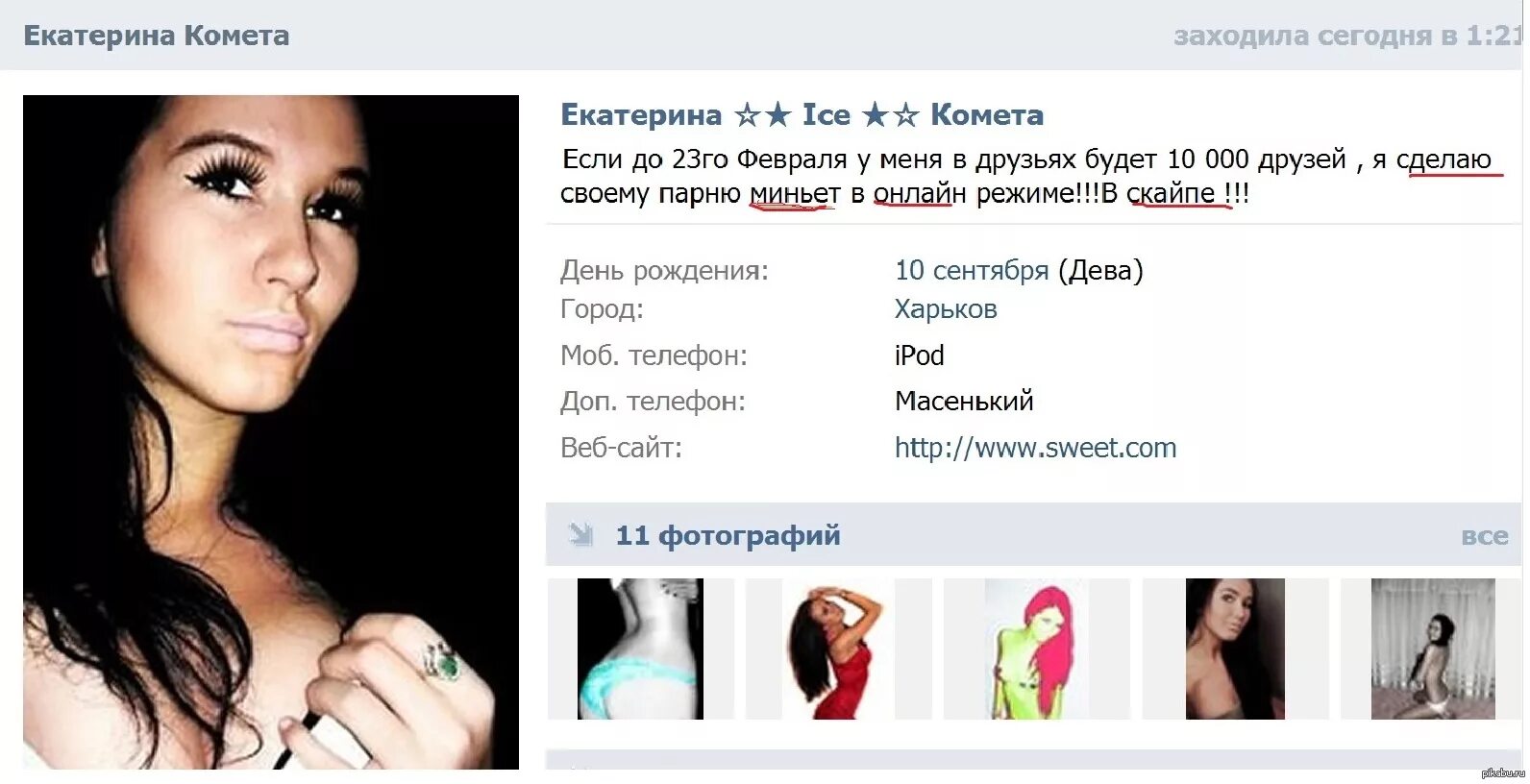This screenshot has width=1530, height=784.
Task: Open the thumbnail with the pink-haired figure
Action: pos(1037,649)
